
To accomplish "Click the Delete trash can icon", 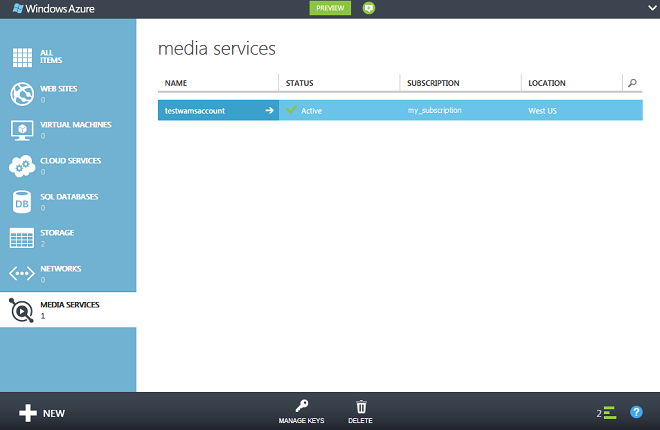I will coord(361,407).
